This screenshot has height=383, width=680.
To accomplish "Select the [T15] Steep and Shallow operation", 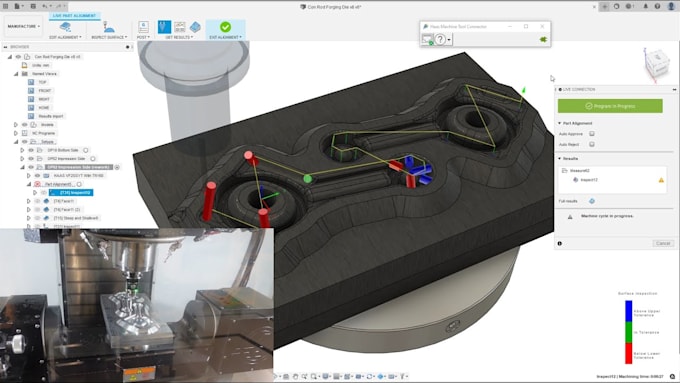I will 76,218.
